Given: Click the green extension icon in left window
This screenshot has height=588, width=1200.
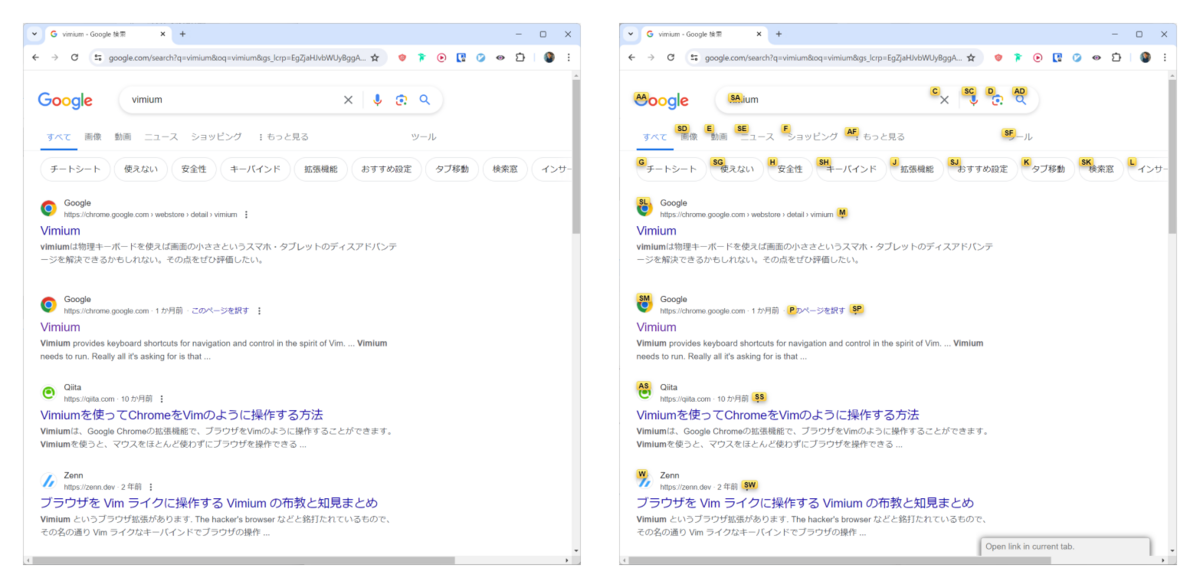Looking at the screenshot, I should 422,58.
